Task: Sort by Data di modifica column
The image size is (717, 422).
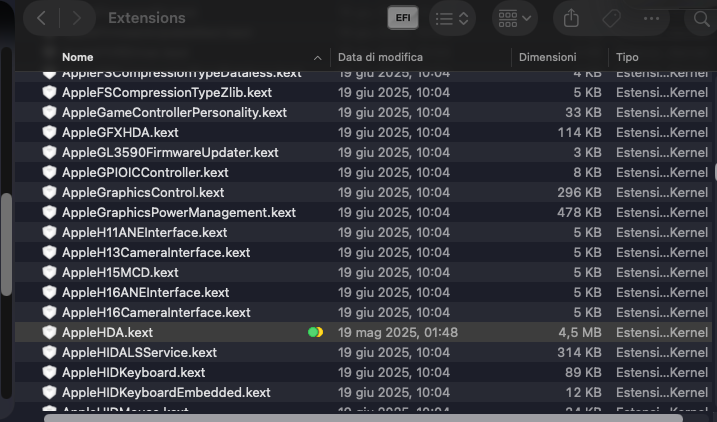Action: 380,57
